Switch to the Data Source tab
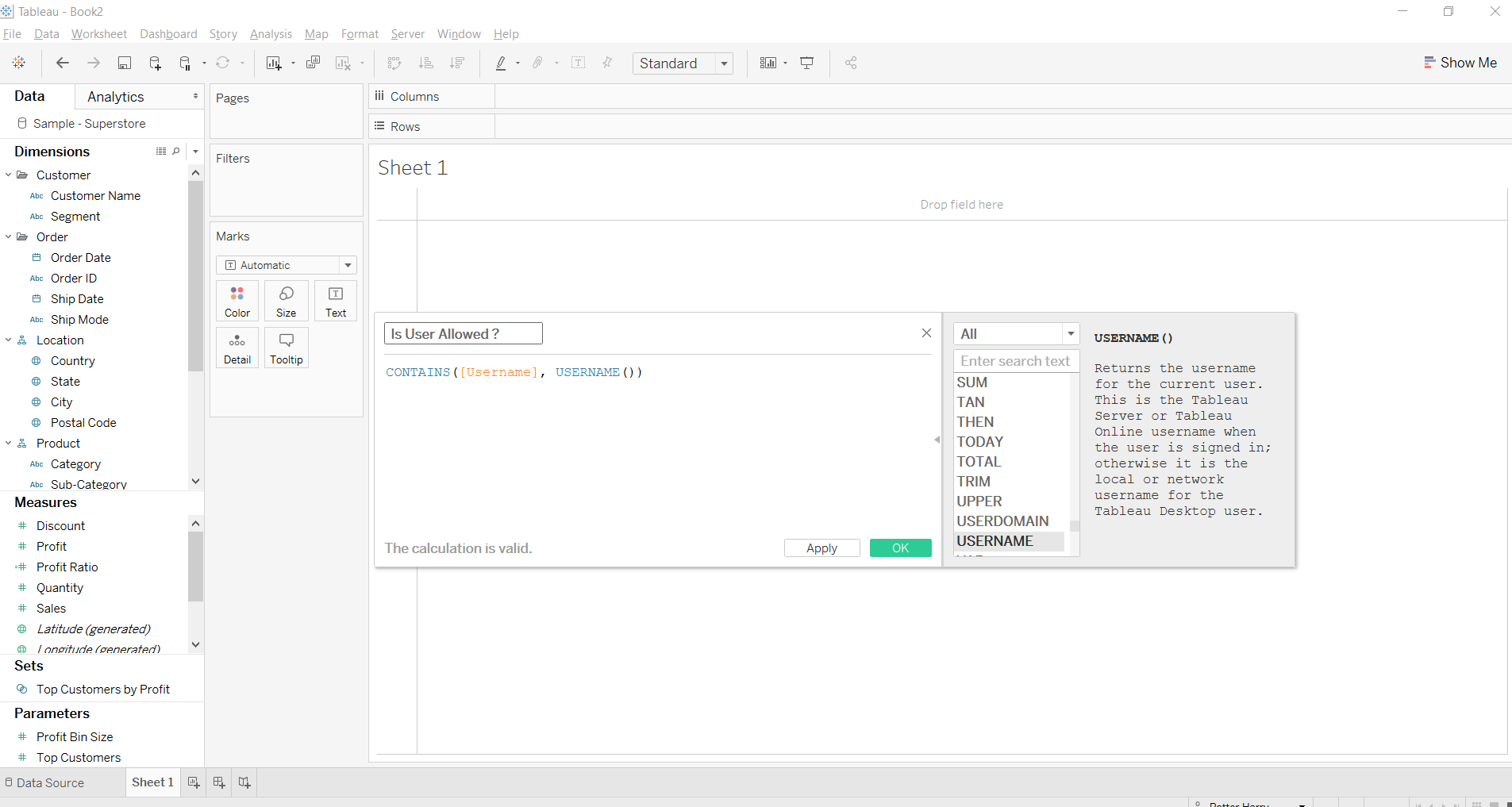The width and height of the screenshot is (1512, 807). (45, 782)
